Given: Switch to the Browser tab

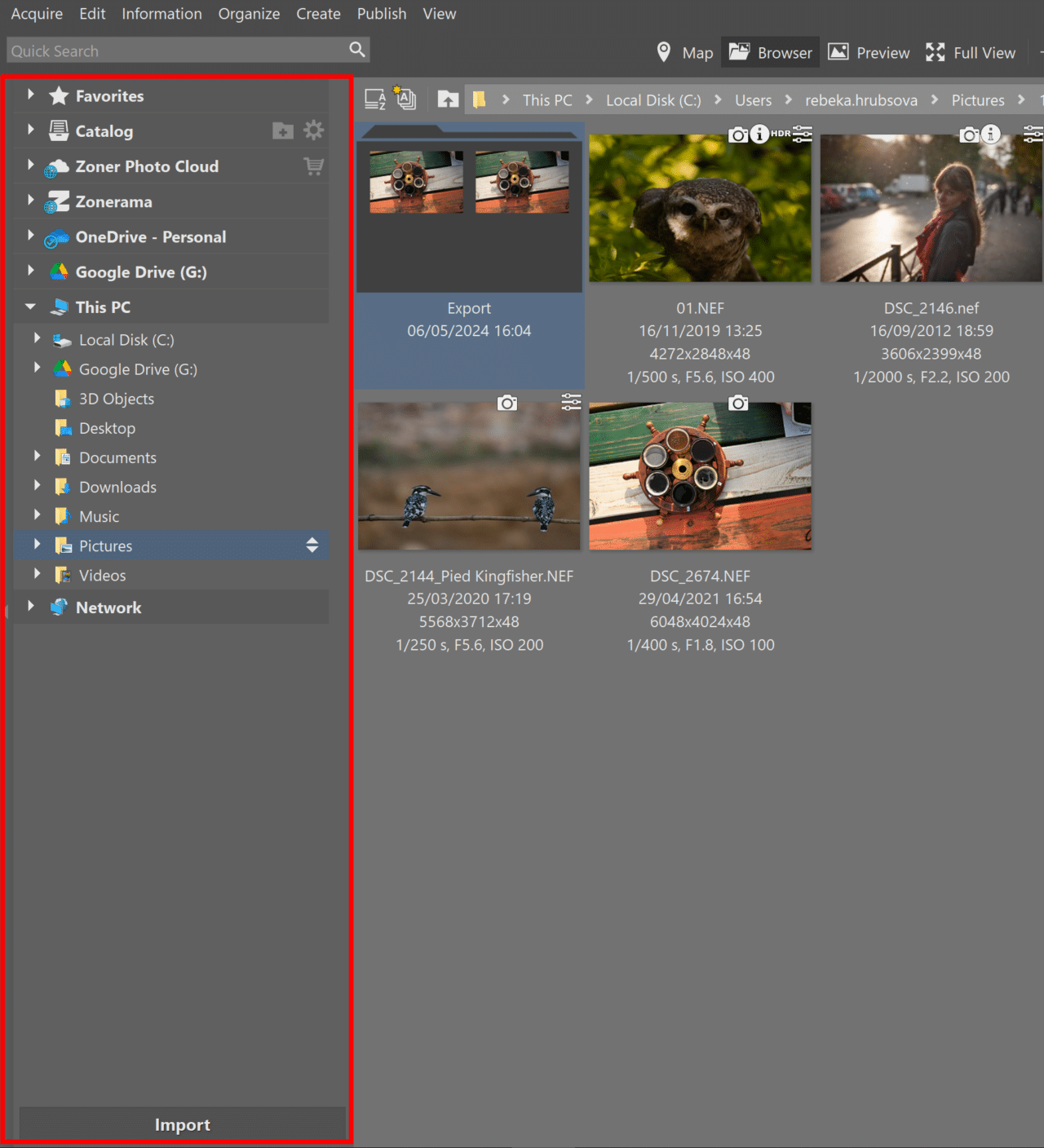Looking at the screenshot, I should (x=769, y=51).
